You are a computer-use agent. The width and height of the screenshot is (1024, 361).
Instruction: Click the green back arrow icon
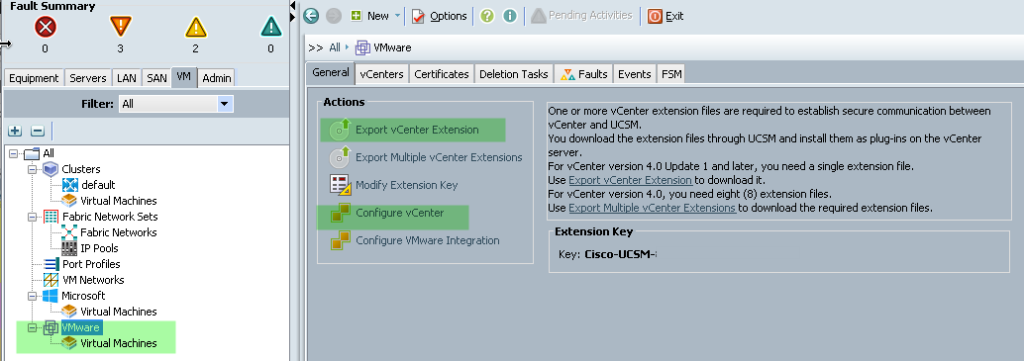click(311, 16)
